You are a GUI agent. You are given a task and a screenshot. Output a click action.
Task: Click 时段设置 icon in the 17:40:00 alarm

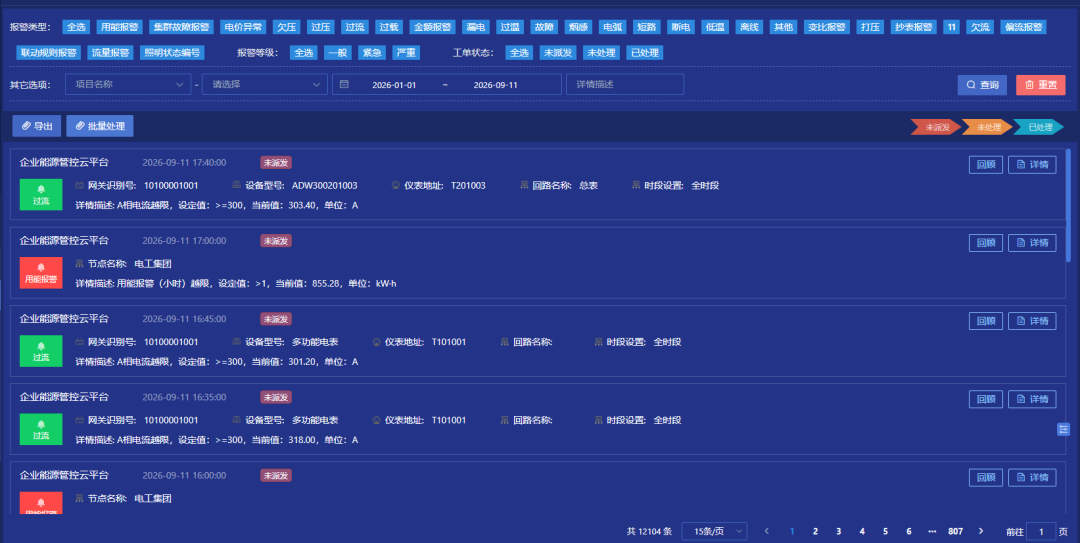(x=636, y=185)
